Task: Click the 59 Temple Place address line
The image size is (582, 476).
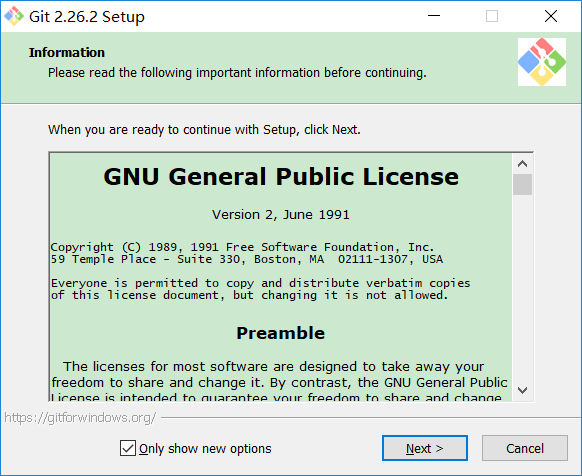Action: [x=247, y=259]
